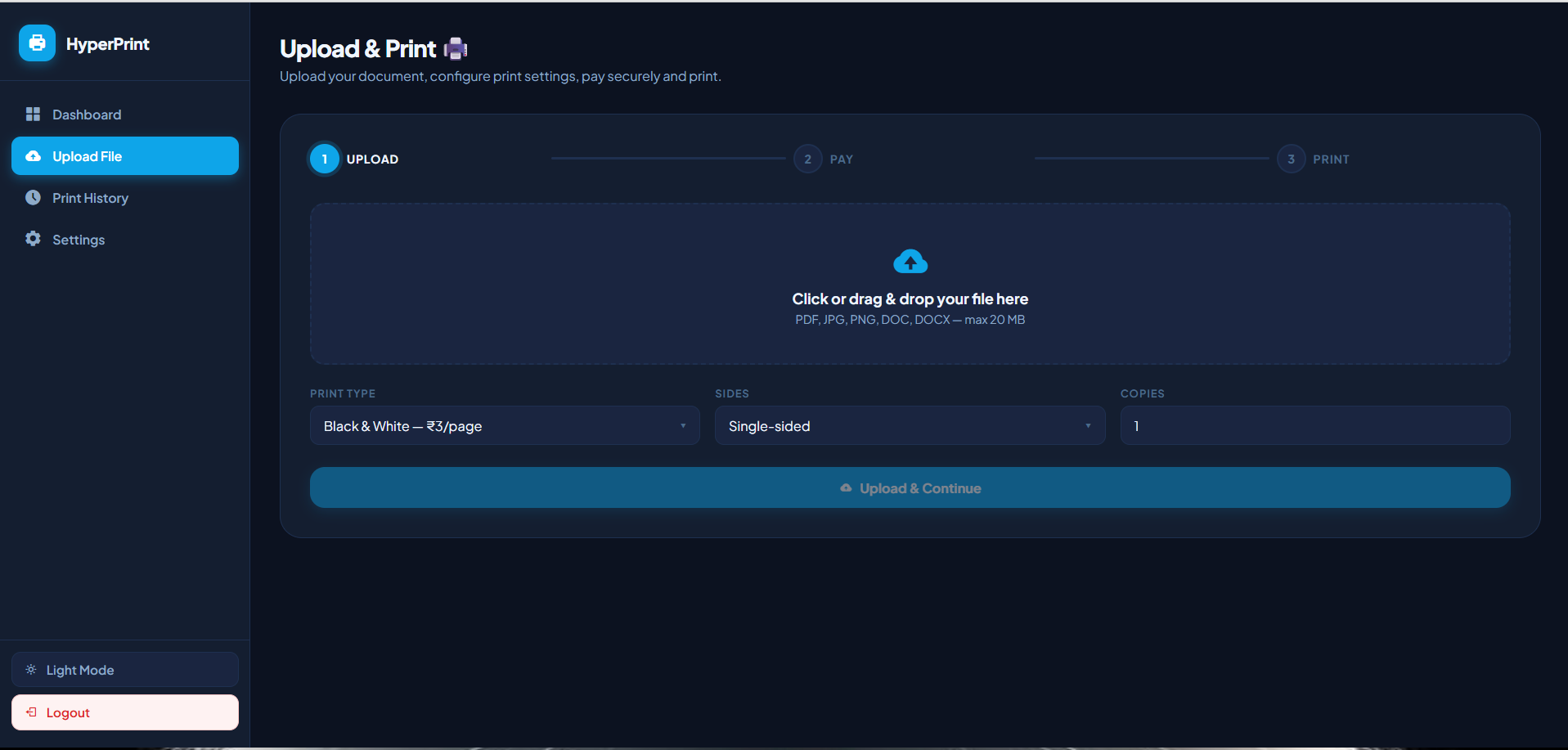The width and height of the screenshot is (1568, 750).
Task: Click the Logout arrow icon
Action: click(x=31, y=712)
